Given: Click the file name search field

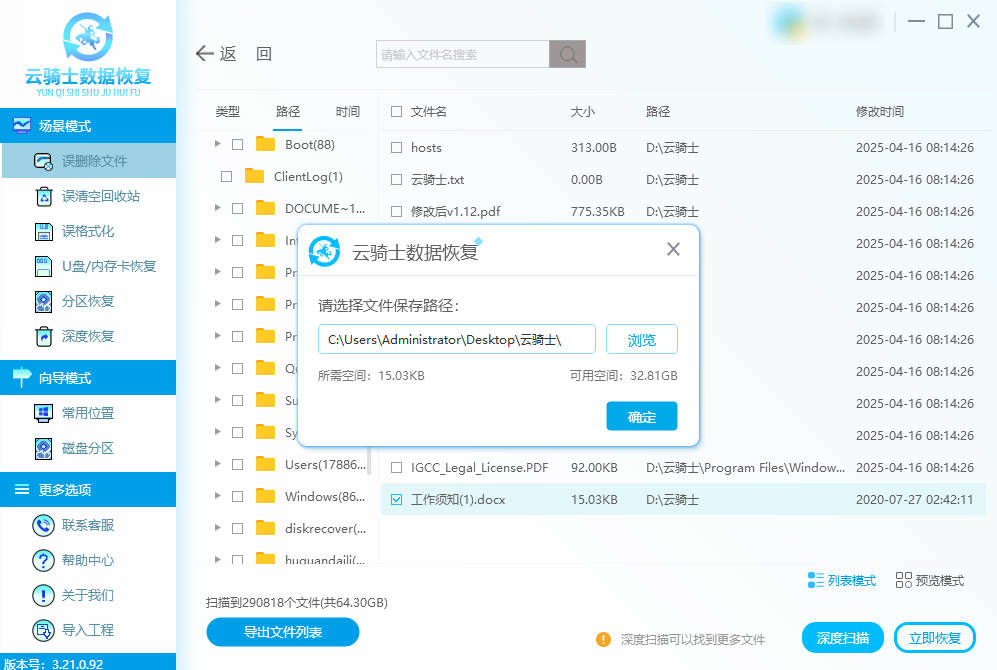Looking at the screenshot, I should click(462, 54).
